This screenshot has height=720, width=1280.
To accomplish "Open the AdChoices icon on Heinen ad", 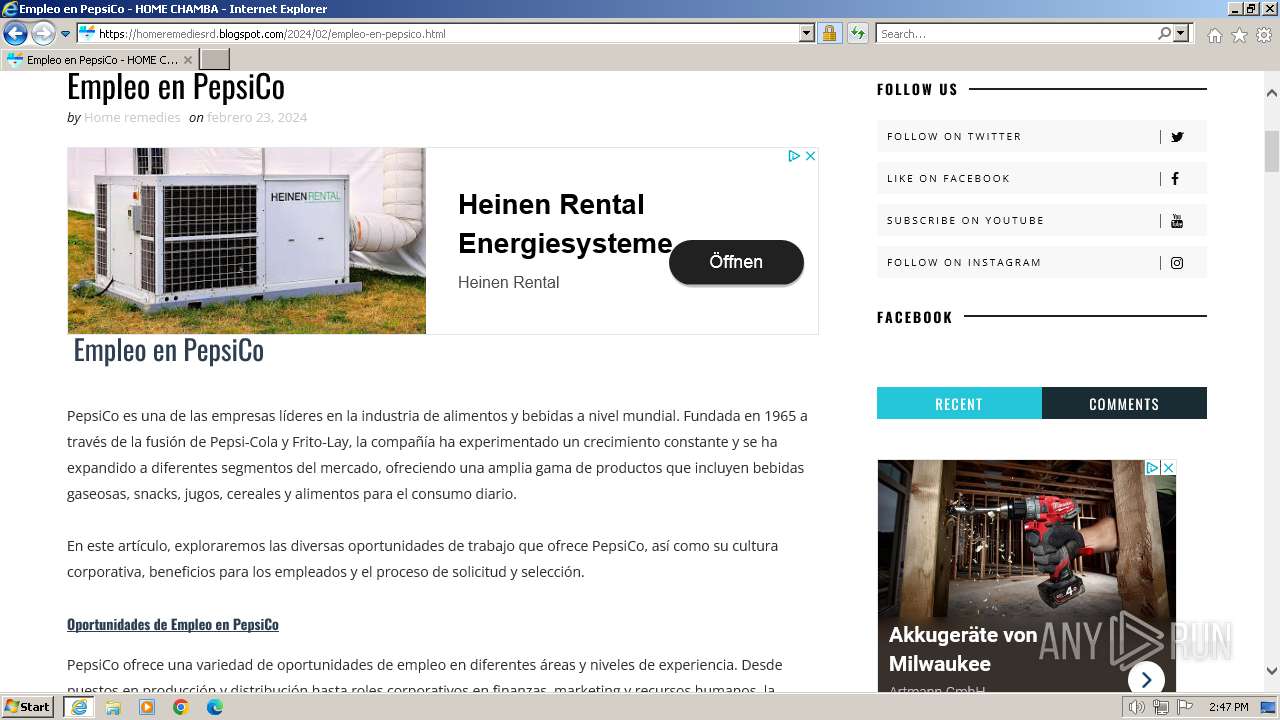I will [794, 156].
